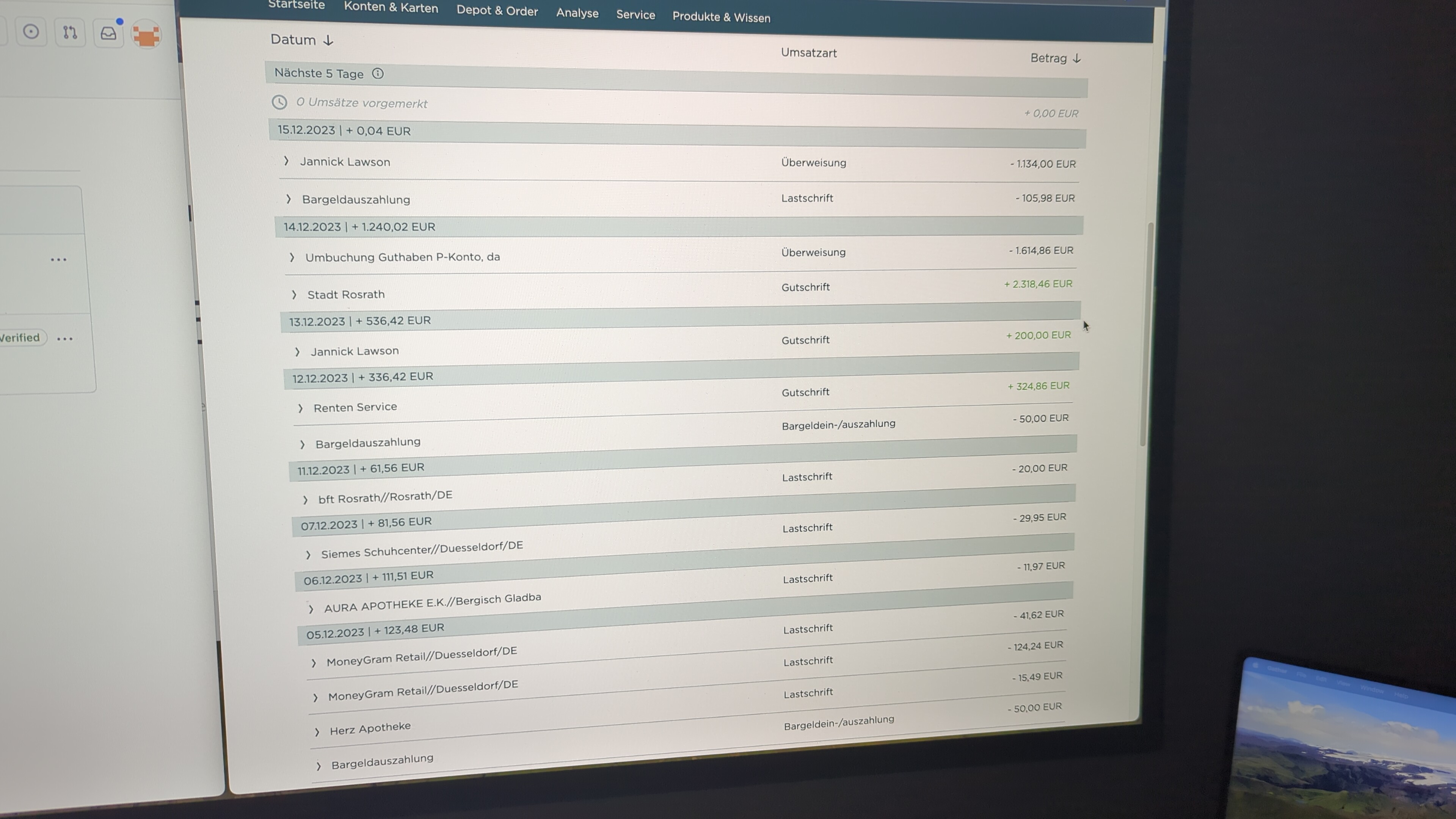Sort by Betrag using the arrow icon
The image size is (1456, 819).
click(1077, 58)
